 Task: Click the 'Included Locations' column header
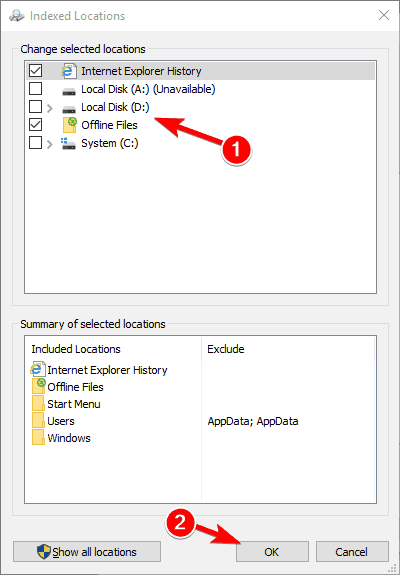coord(76,349)
